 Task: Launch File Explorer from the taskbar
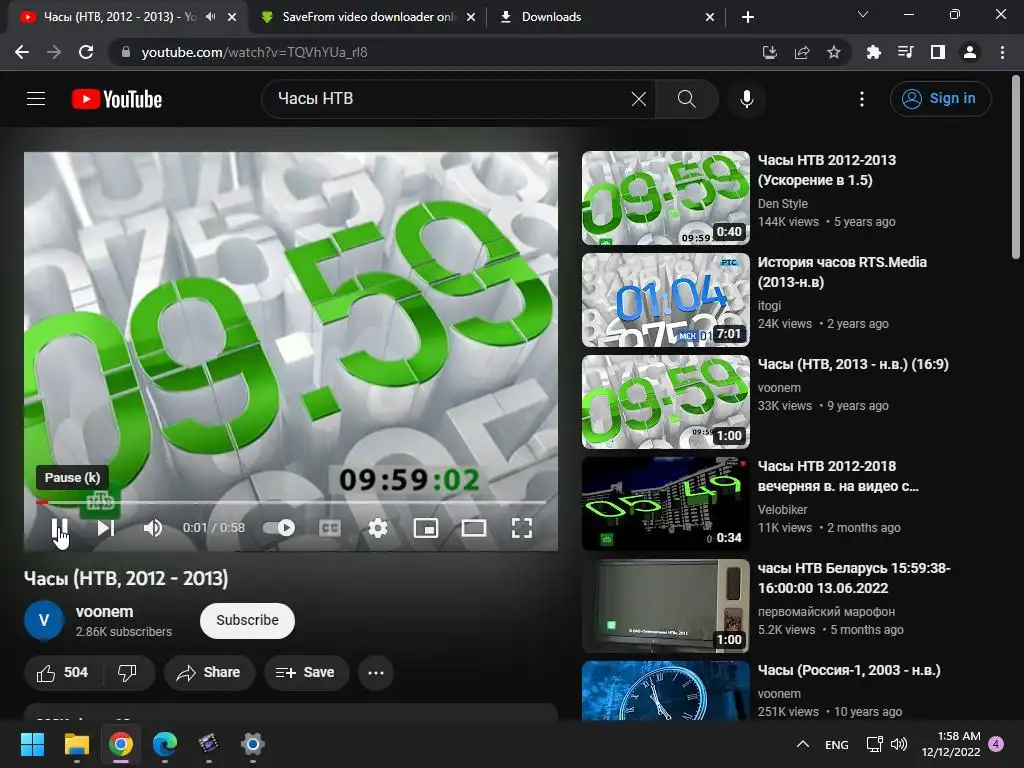(x=76, y=744)
